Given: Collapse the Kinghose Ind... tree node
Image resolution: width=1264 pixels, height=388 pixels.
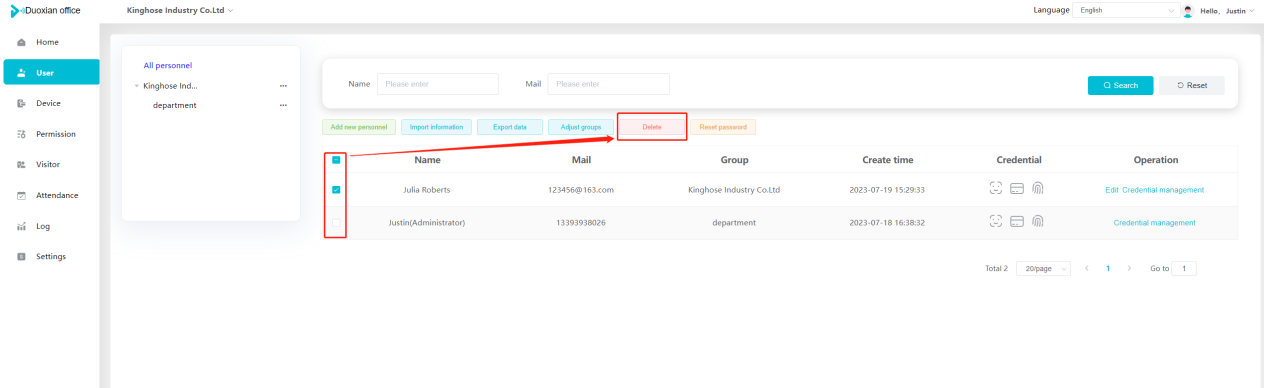Looking at the screenshot, I should 137,86.
